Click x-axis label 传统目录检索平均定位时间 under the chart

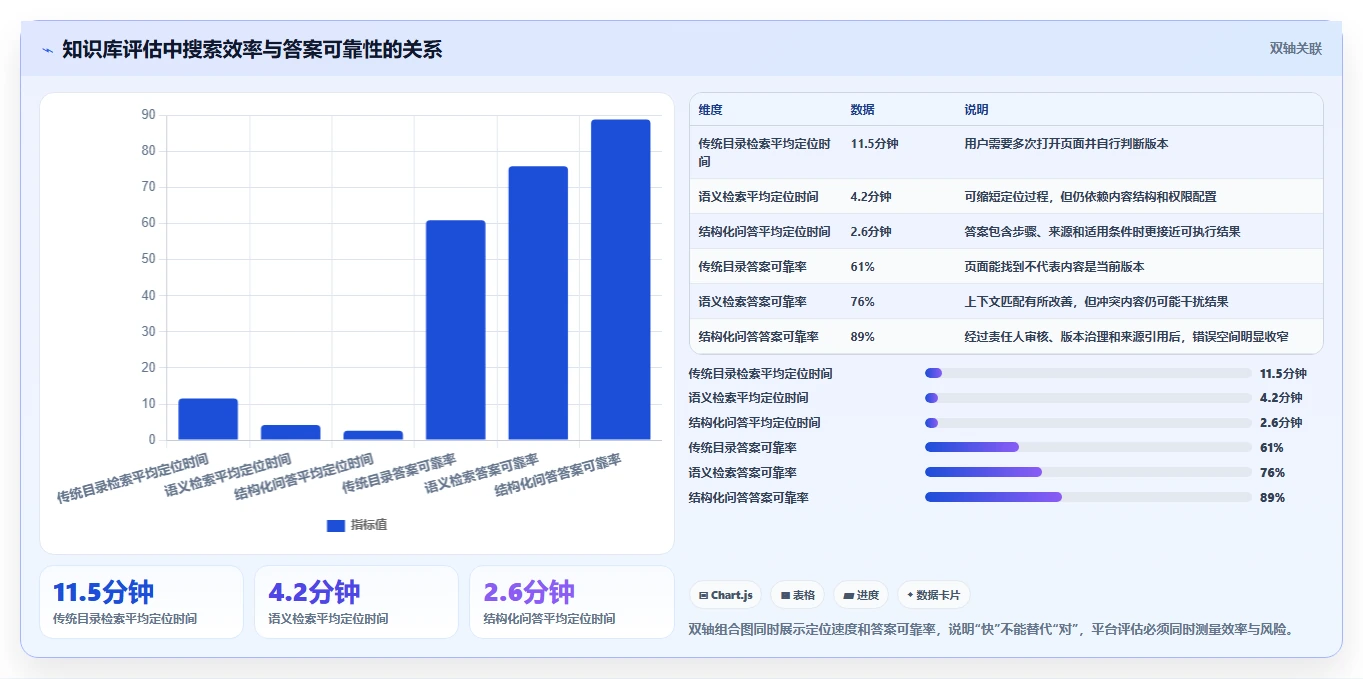click(x=133, y=478)
